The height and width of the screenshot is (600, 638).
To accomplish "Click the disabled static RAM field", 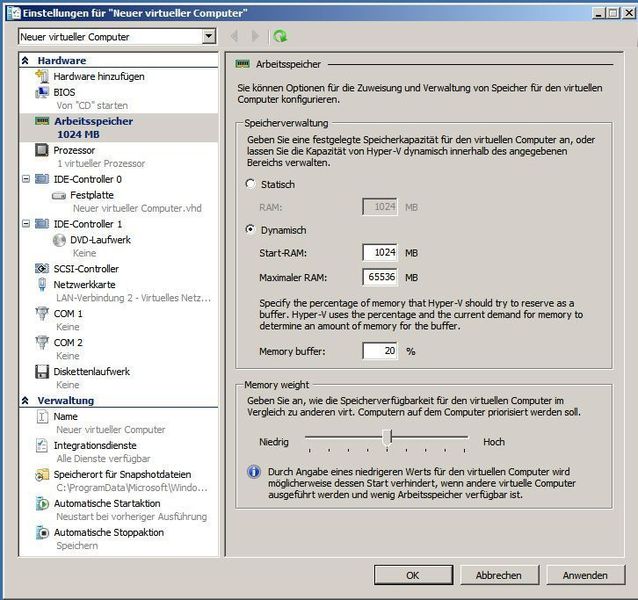I will [x=380, y=207].
